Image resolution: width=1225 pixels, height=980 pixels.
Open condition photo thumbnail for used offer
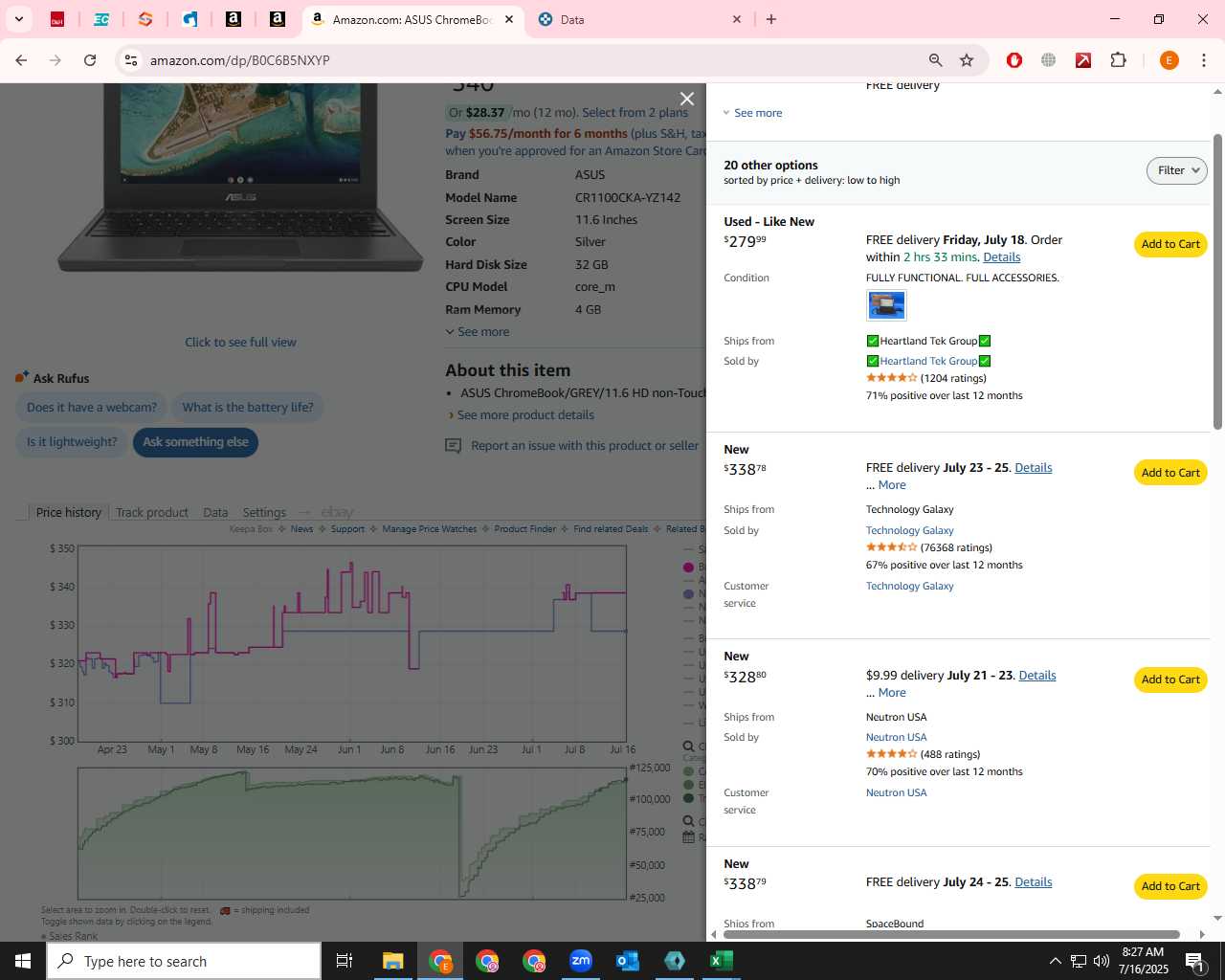click(886, 305)
